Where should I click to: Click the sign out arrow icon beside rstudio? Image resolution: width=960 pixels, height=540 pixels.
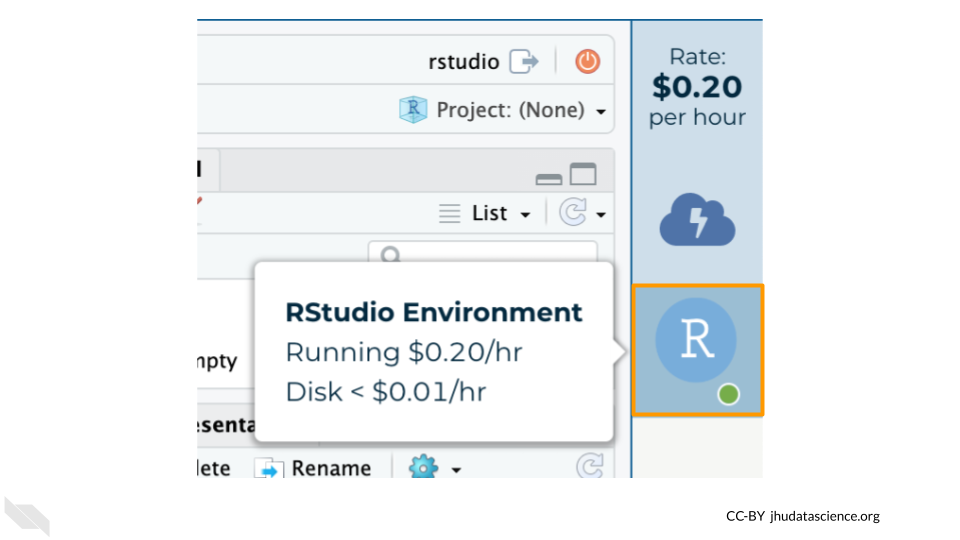(x=524, y=61)
